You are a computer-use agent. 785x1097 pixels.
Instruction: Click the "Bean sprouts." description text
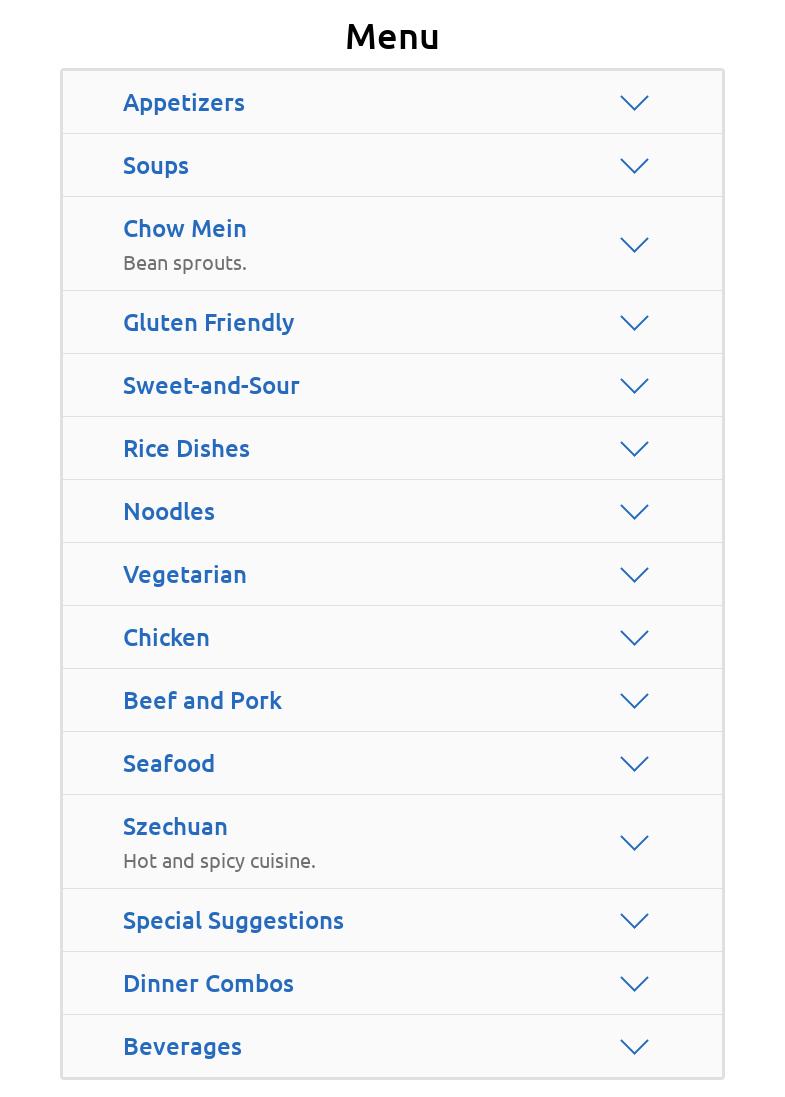click(x=185, y=263)
